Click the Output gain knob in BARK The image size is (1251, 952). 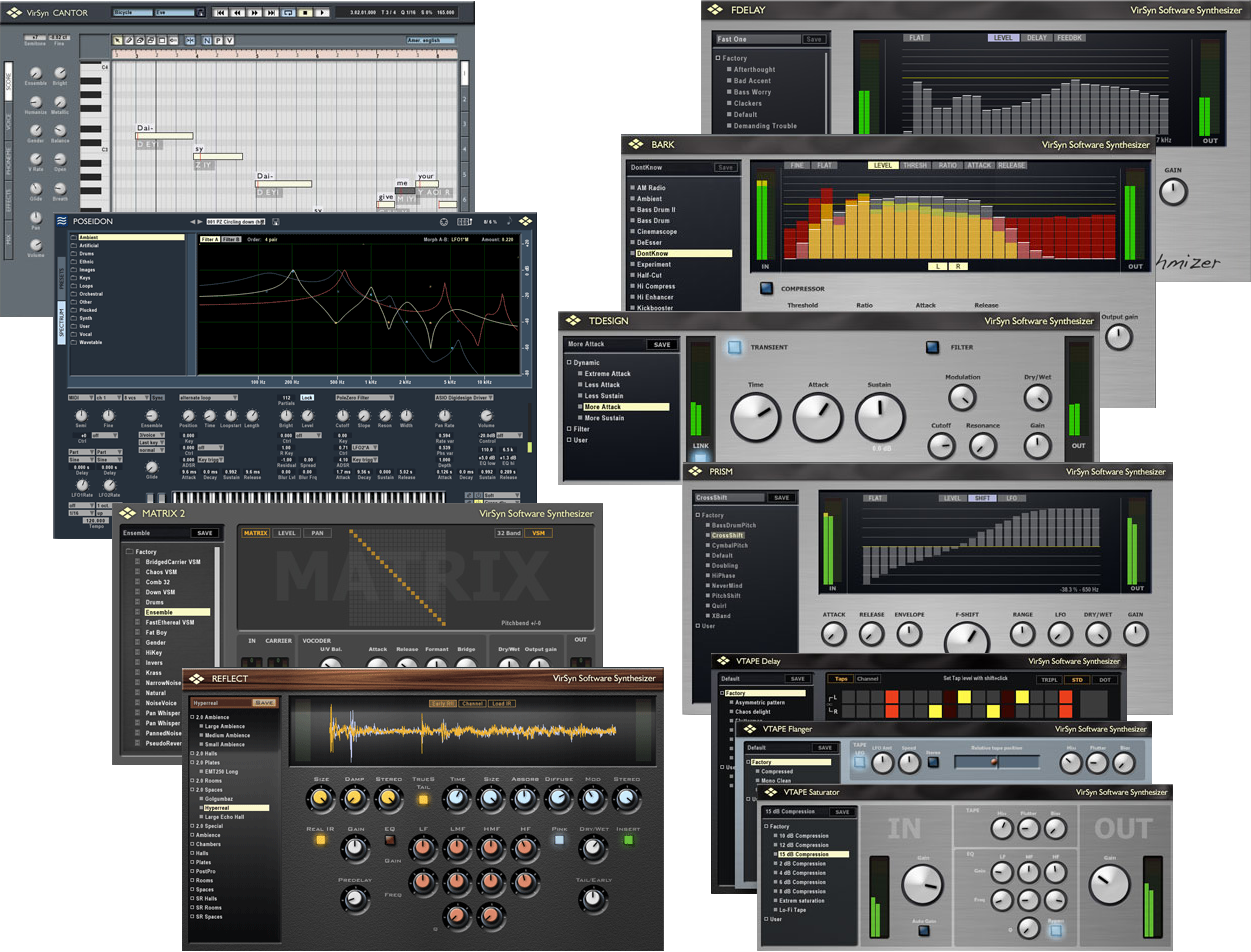1119,337
